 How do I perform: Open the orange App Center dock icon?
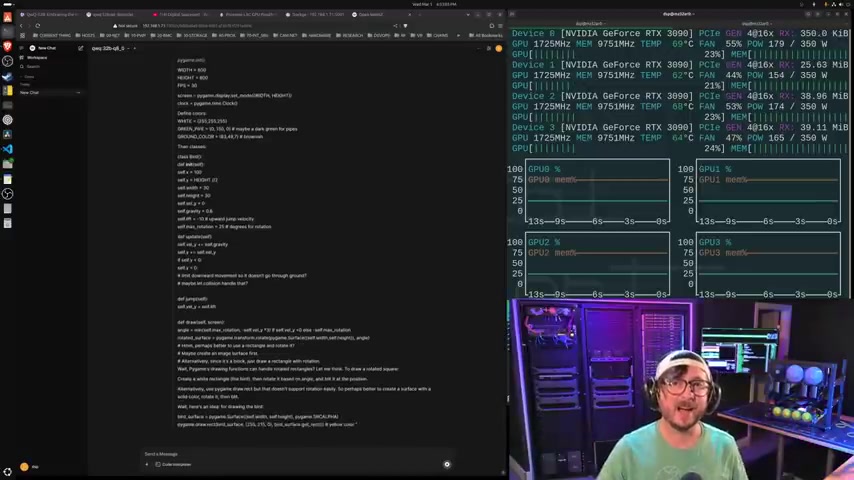pos(8,17)
